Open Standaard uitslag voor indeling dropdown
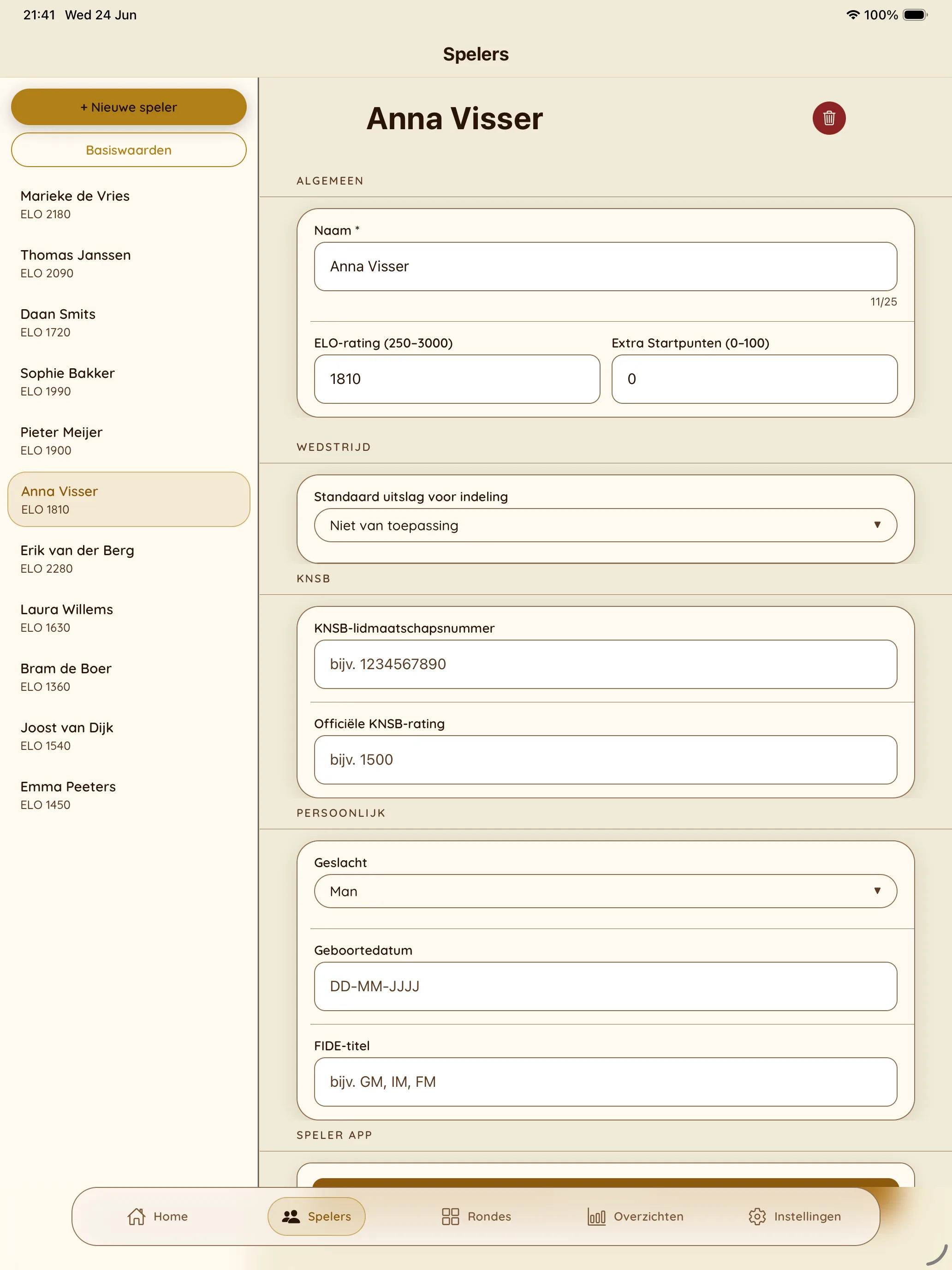This screenshot has height=1270, width=952. (x=606, y=525)
